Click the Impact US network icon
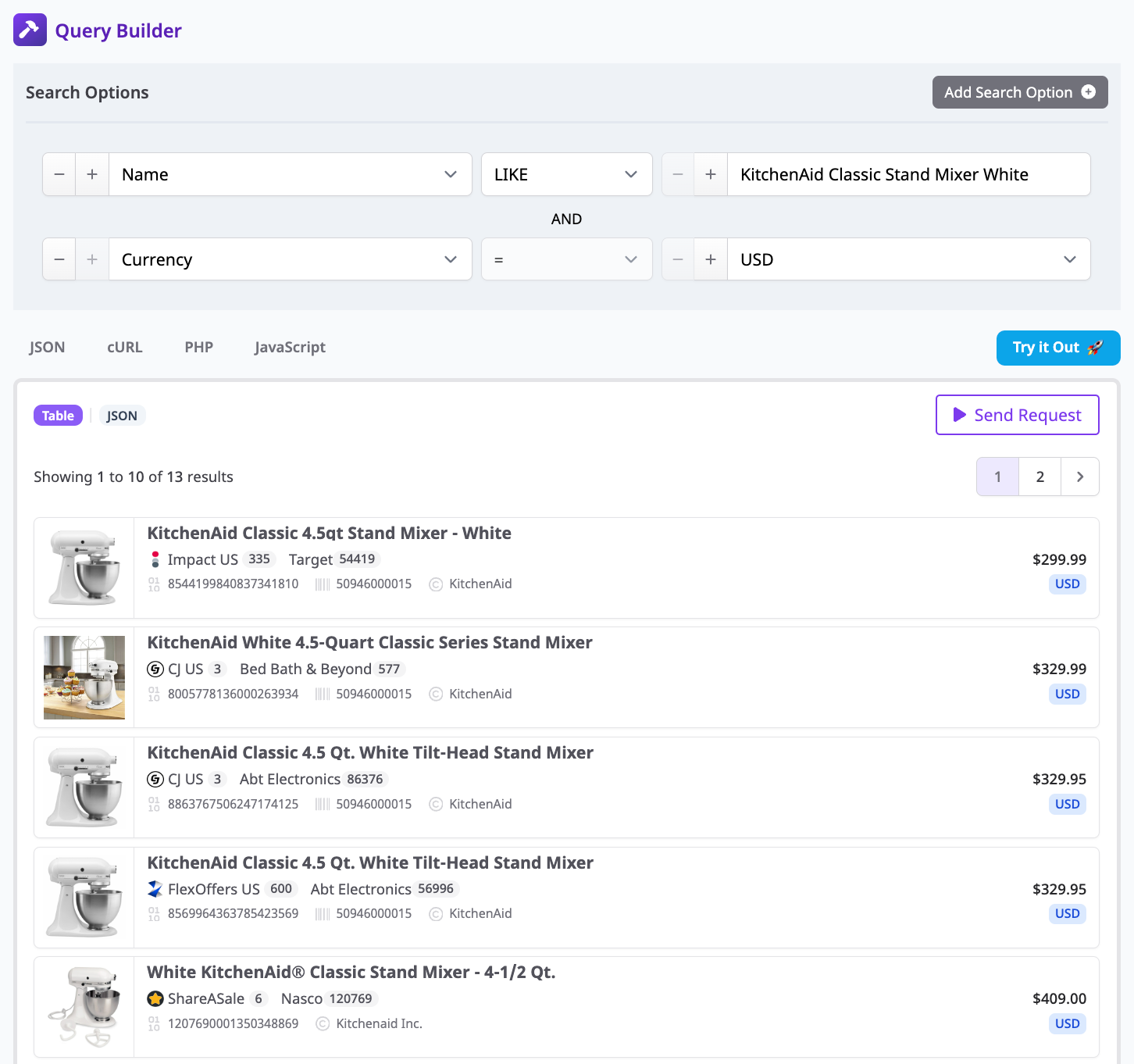 [x=155, y=559]
